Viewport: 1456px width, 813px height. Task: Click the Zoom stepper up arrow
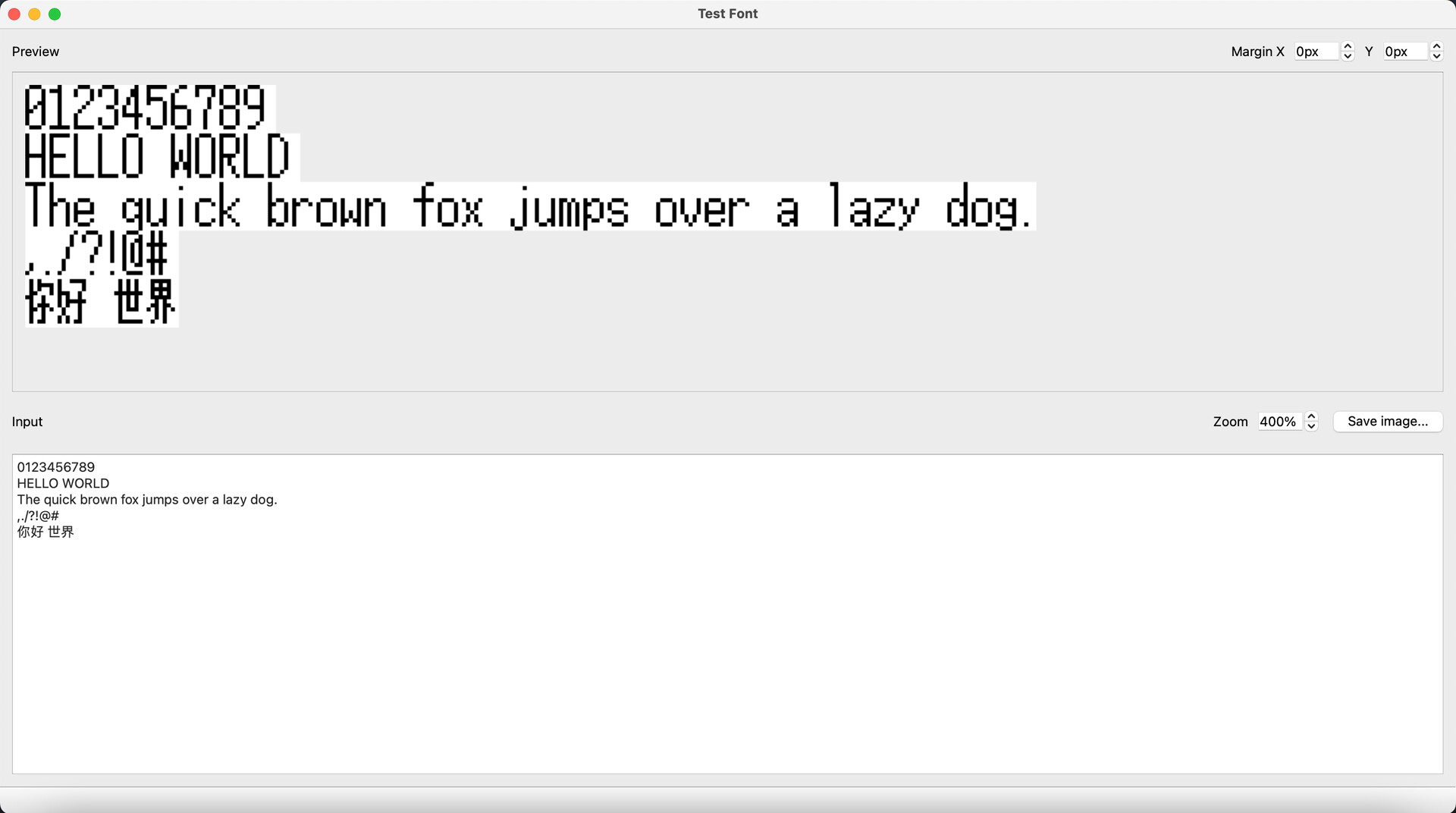[1310, 417]
